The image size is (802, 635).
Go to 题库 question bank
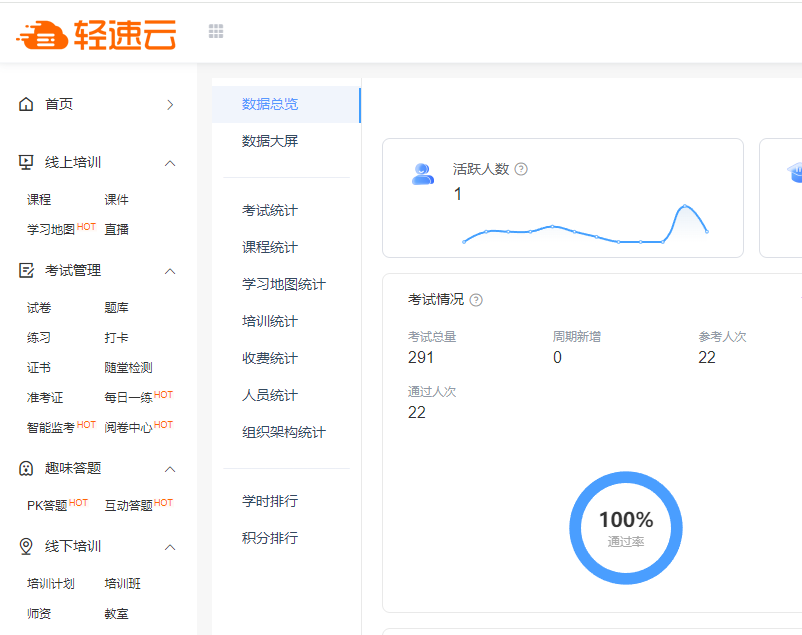(116, 308)
